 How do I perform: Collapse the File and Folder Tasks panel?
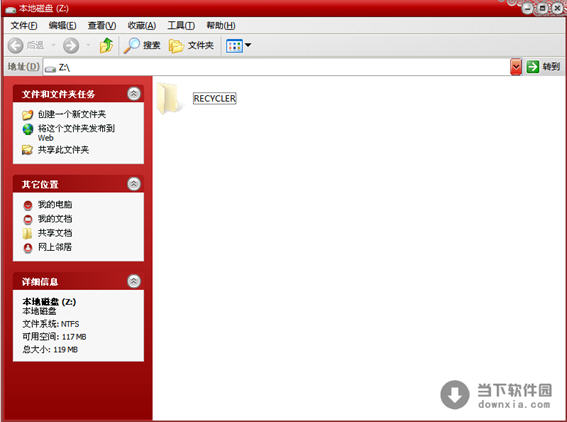[x=134, y=94]
